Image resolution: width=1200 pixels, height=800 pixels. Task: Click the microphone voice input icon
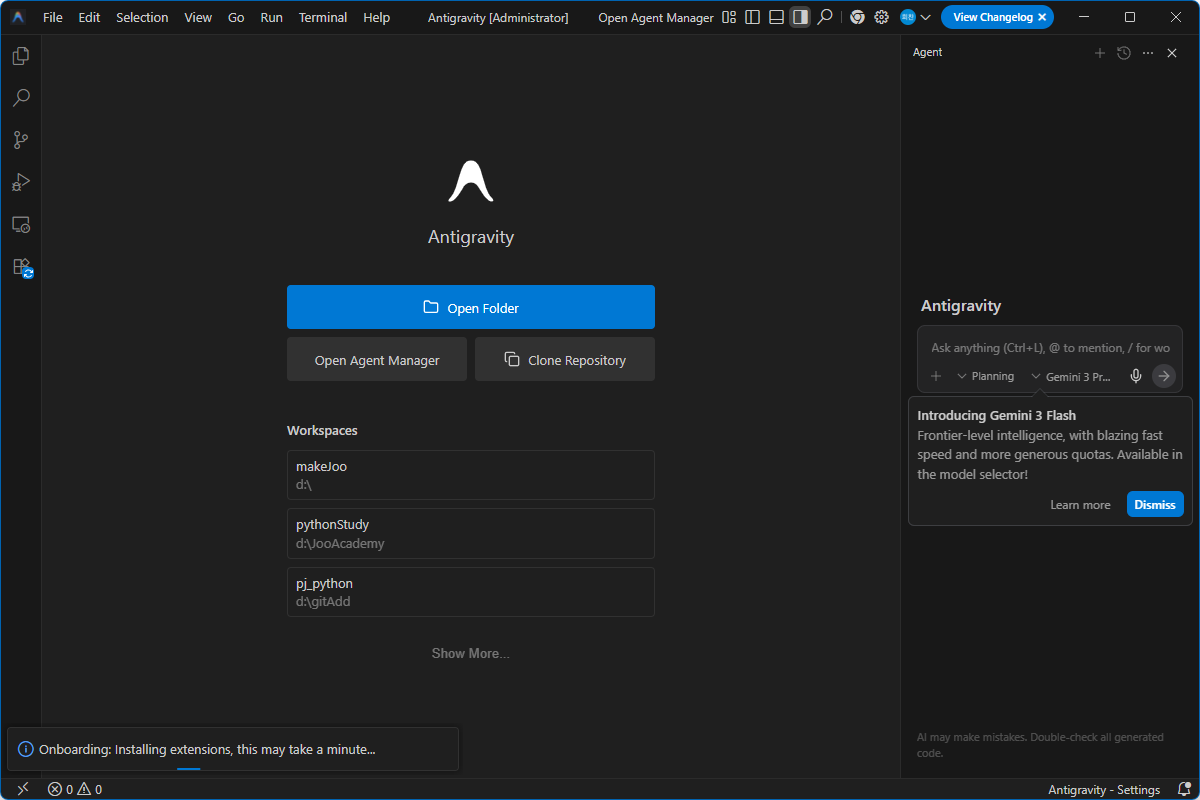[x=1136, y=376]
